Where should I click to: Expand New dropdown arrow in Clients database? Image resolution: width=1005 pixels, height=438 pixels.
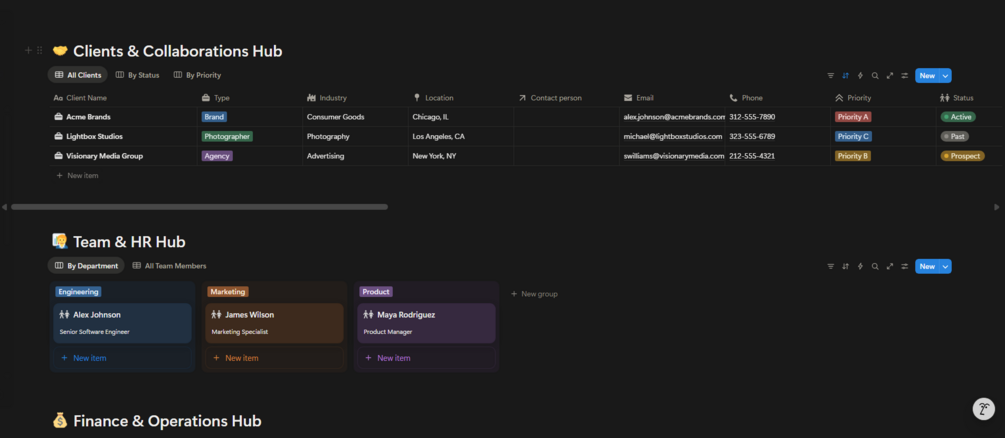pyautogui.click(x=946, y=76)
